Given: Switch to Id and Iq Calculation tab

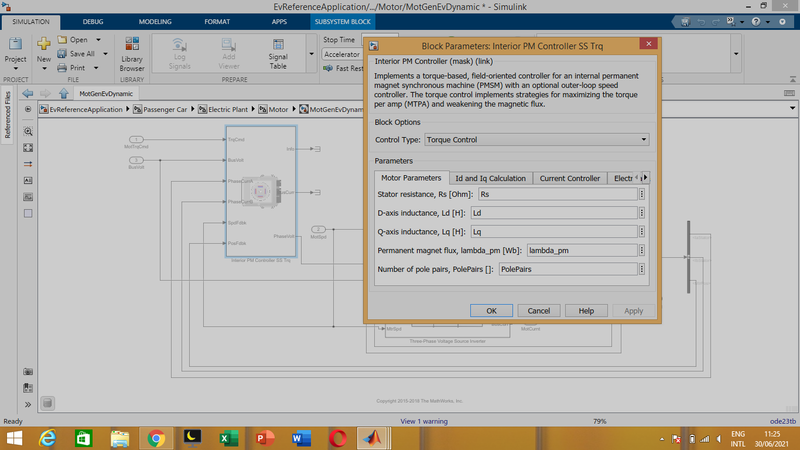Looking at the screenshot, I should point(489,178).
